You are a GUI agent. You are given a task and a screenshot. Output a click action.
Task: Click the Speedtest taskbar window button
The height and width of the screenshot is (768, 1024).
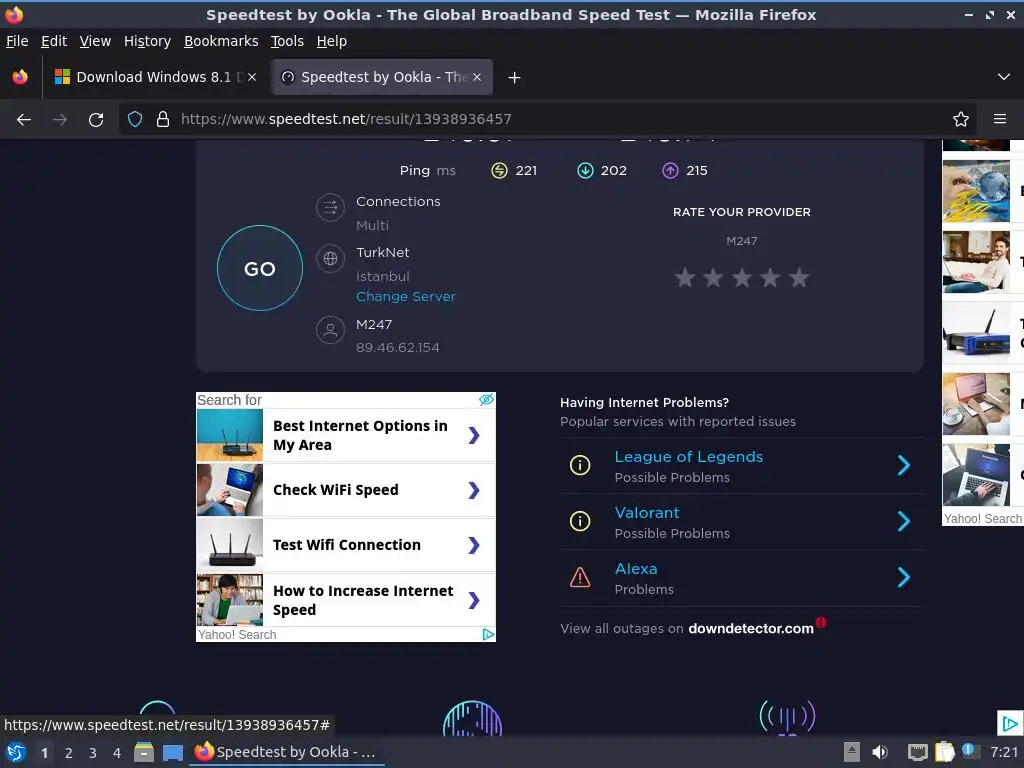tap(287, 752)
